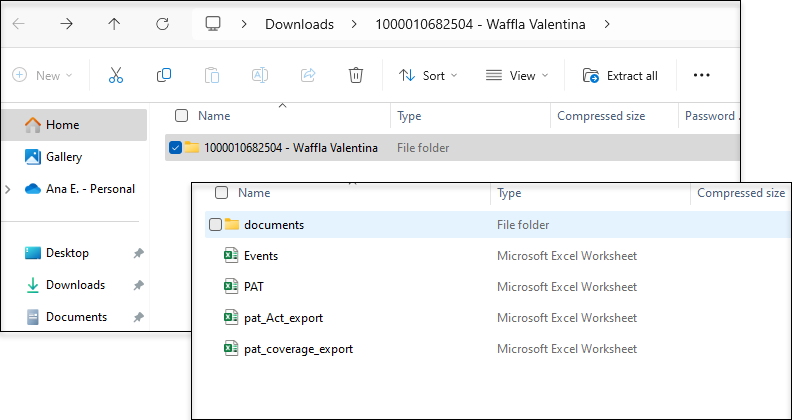Open the View dropdown menu
This screenshot has width=792, height=420.
517,75
